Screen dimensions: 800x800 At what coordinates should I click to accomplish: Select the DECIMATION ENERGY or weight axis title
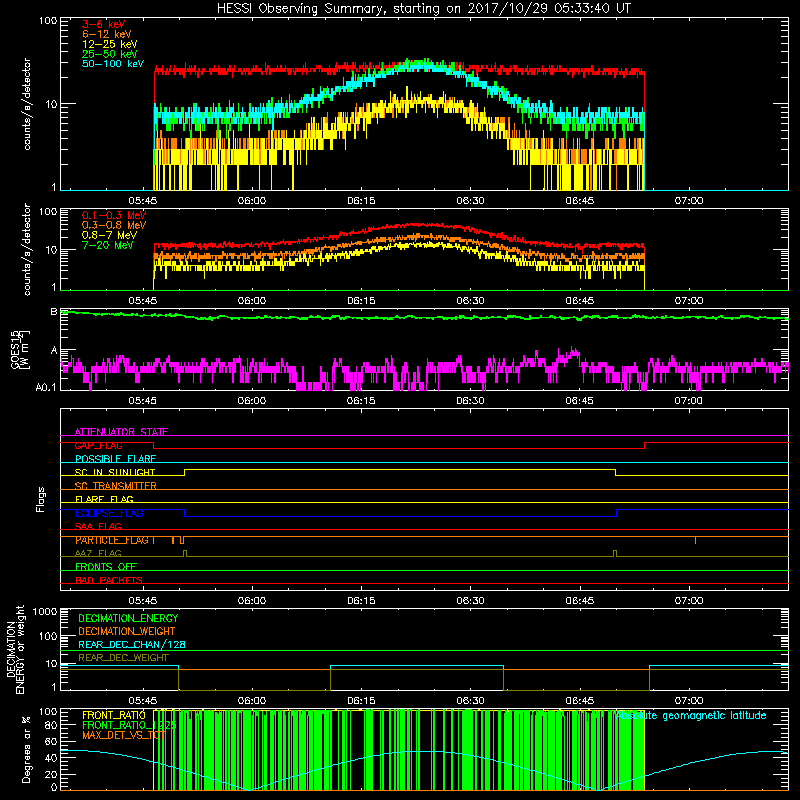[15, 649]
